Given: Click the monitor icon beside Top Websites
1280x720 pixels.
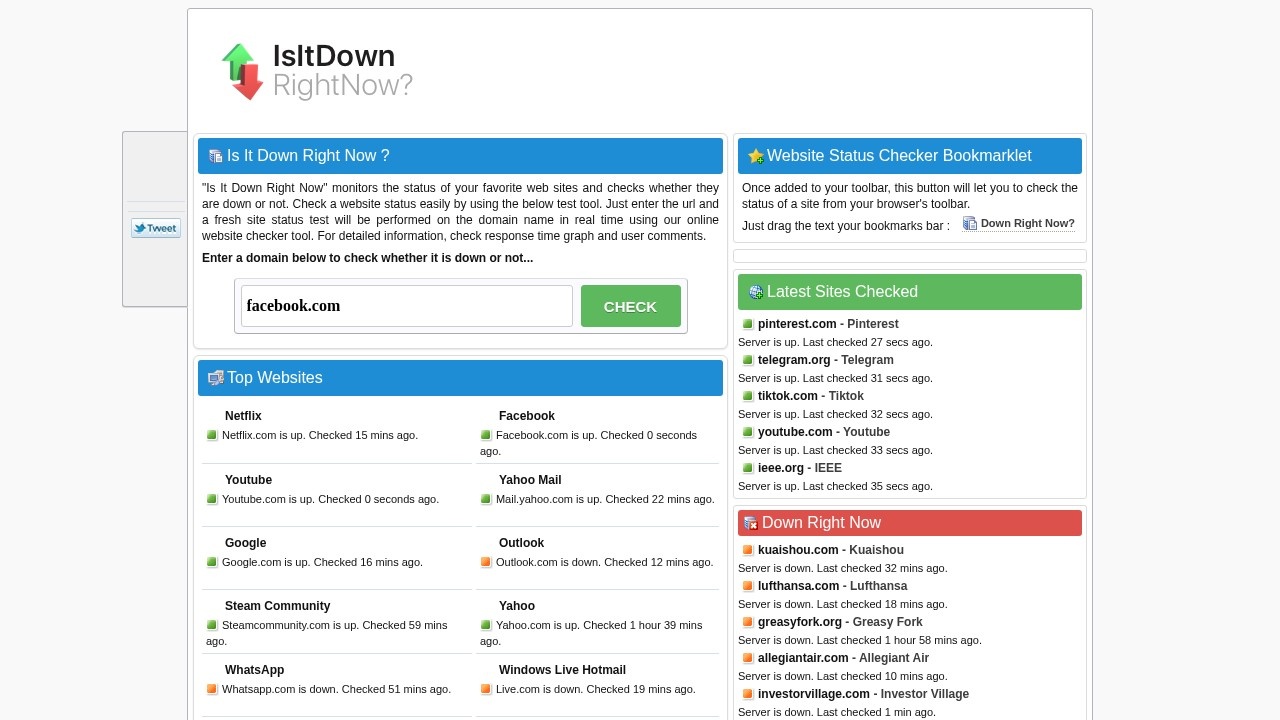Looking at the screenshot, I should [x=216, y=378].
